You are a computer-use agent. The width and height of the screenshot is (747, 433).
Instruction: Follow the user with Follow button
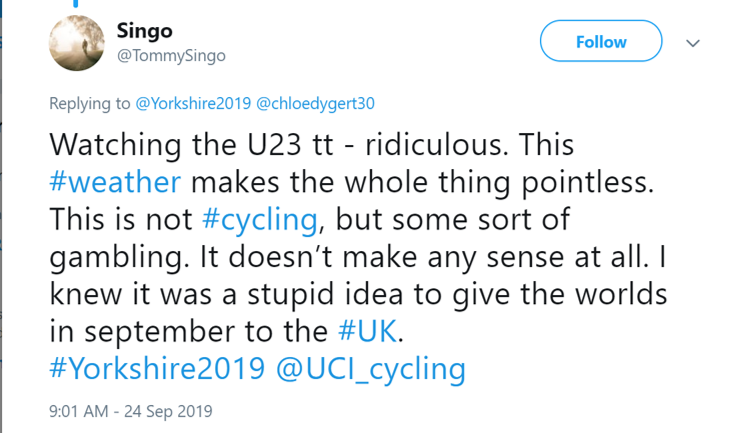(x=601, y=42)
